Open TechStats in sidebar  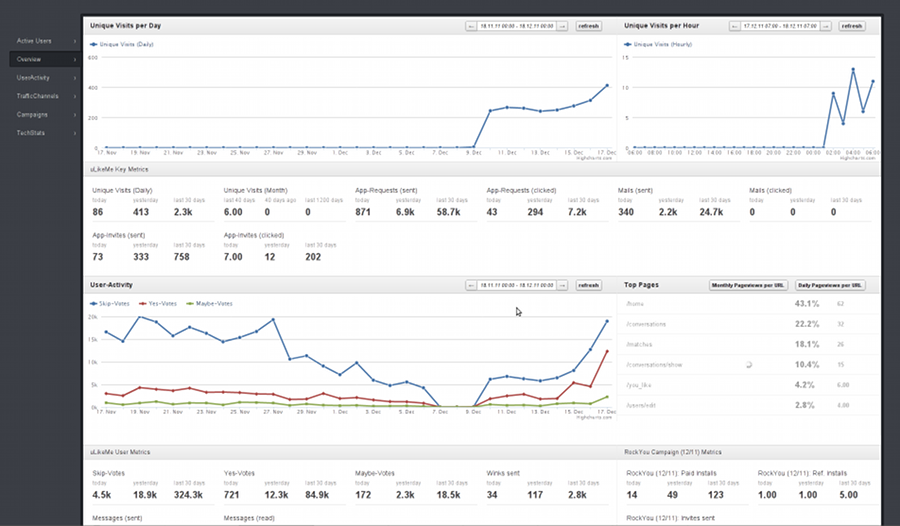coord(45,133)
